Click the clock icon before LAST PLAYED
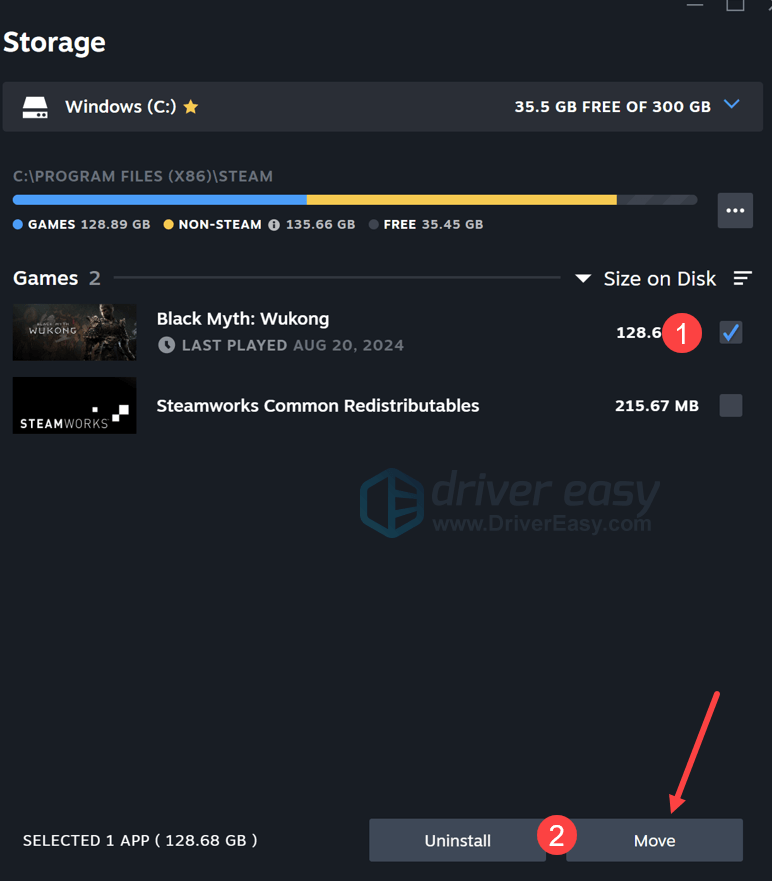Viewport: 772px width, 881px height. pos(166,345)
